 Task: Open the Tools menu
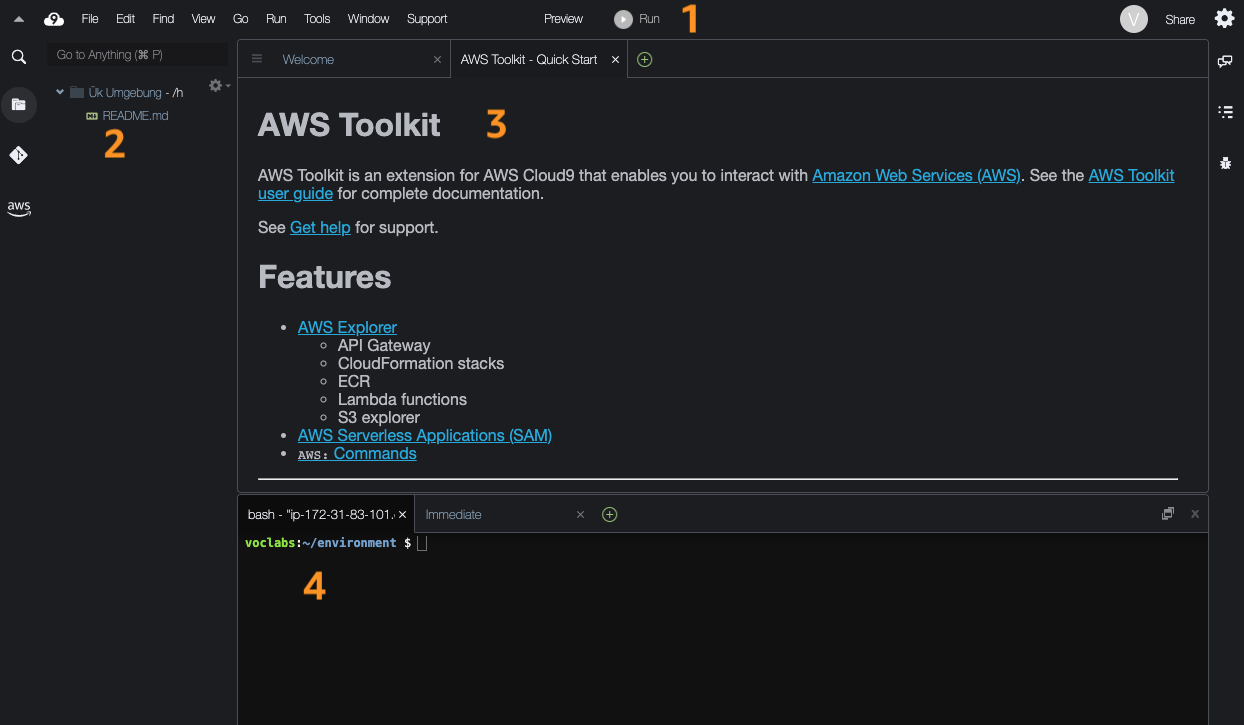pos(317,18)
